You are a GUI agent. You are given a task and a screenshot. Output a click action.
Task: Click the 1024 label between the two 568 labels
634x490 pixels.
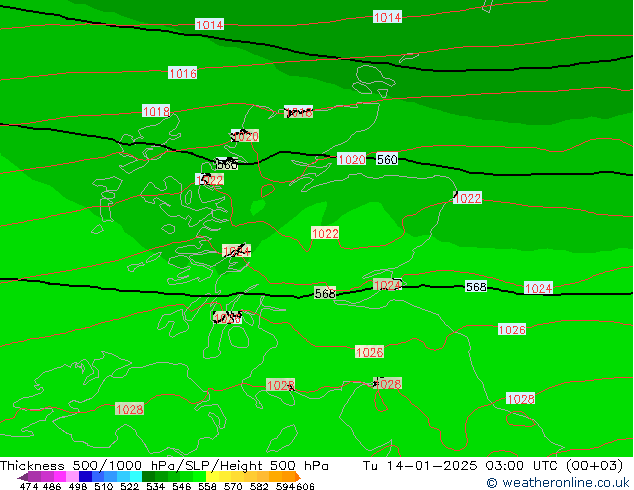pyautogui.click(x=387, y=285)
